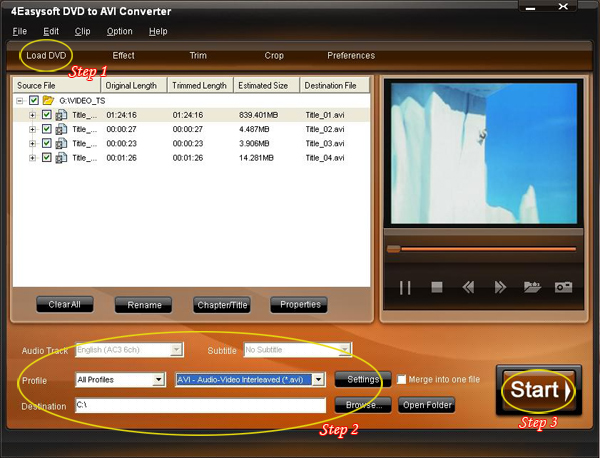The height and width of the screenshot is (458, 600).
Task: Click Browse for the destination folder
Action: coord(363,405)
